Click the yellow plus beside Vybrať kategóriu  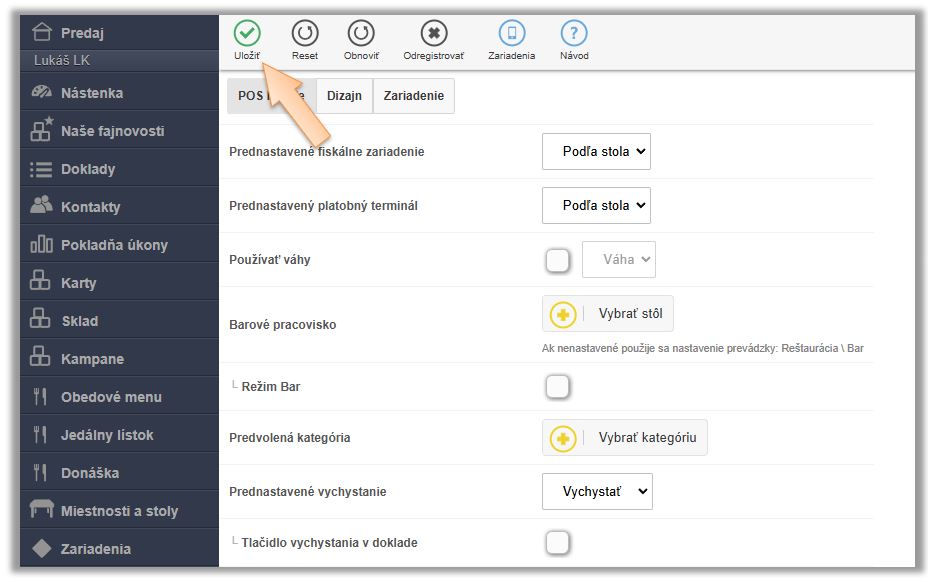coord(563,438)
